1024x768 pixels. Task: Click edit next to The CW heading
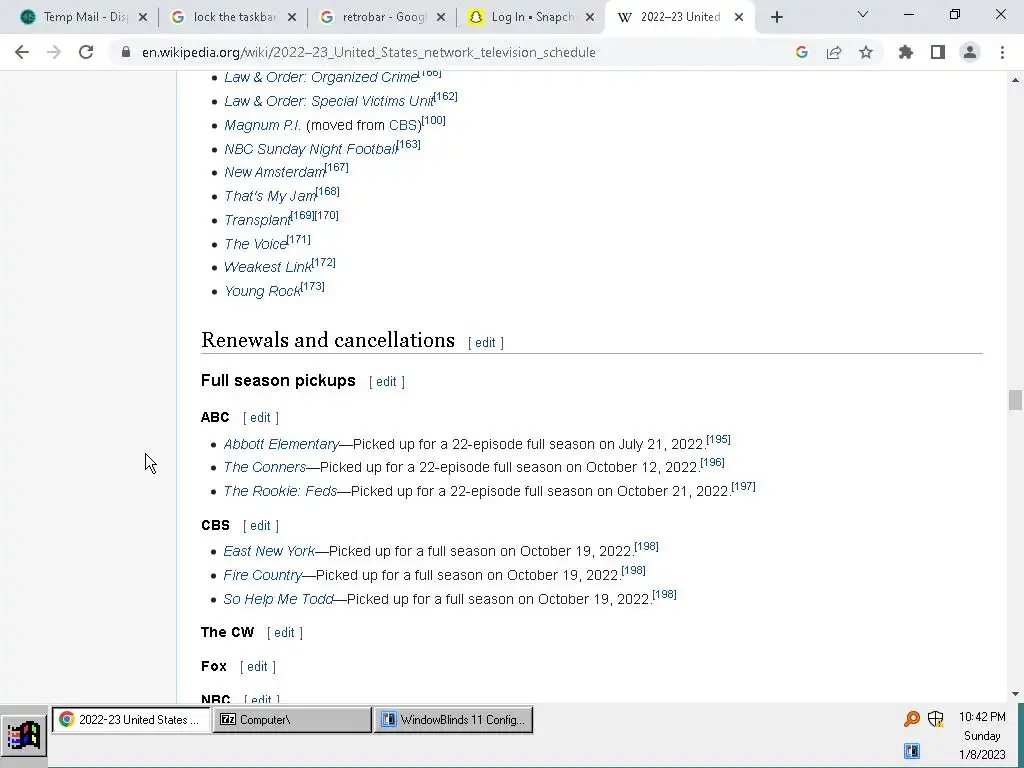(284, 633)
